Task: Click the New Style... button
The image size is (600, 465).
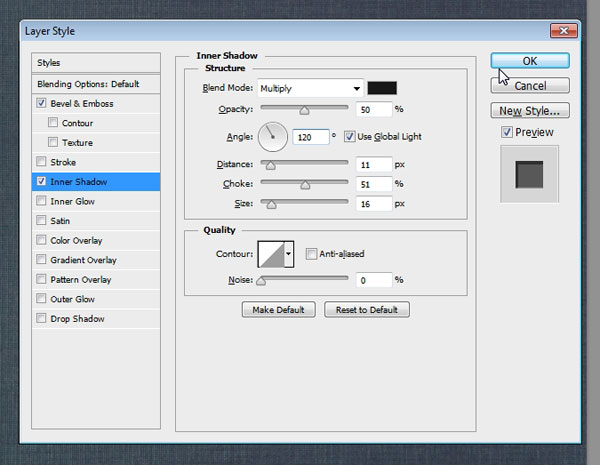Action: tap(529, 111)
